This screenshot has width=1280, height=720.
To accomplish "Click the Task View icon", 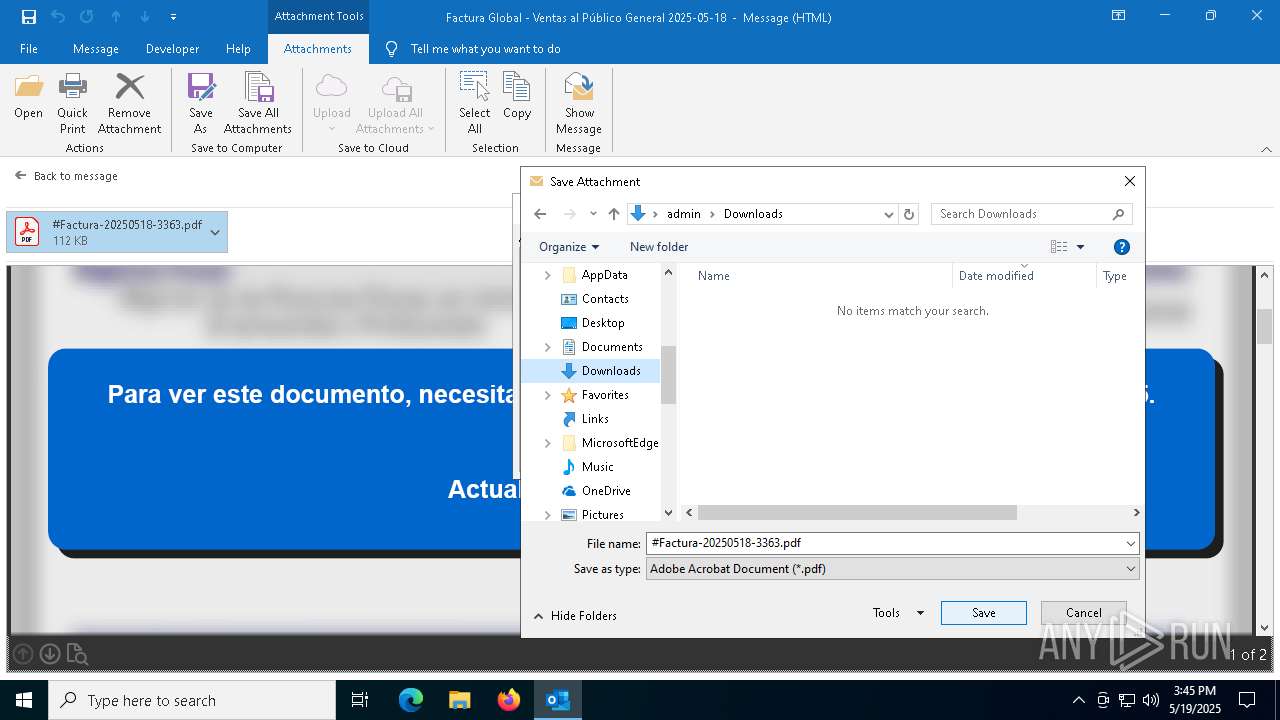I will coord(360,700).
